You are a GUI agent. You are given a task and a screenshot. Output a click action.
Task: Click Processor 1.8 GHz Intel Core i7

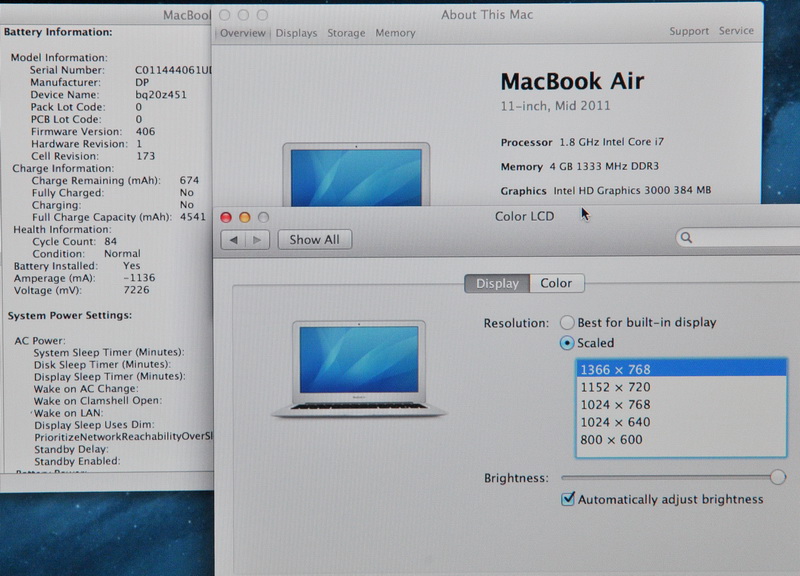[x=582, y=142]
